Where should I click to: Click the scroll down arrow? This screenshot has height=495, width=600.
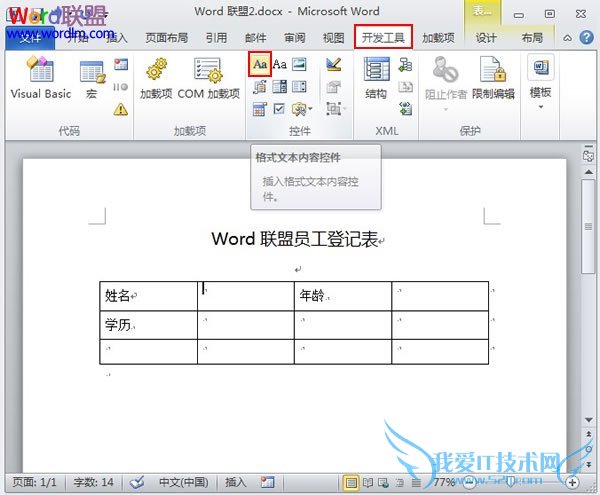pyautogui.click(x=588, y=420)
